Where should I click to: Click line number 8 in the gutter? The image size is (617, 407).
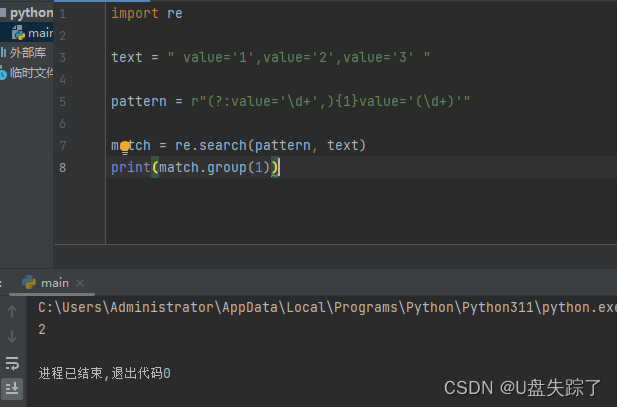(63, 168)
